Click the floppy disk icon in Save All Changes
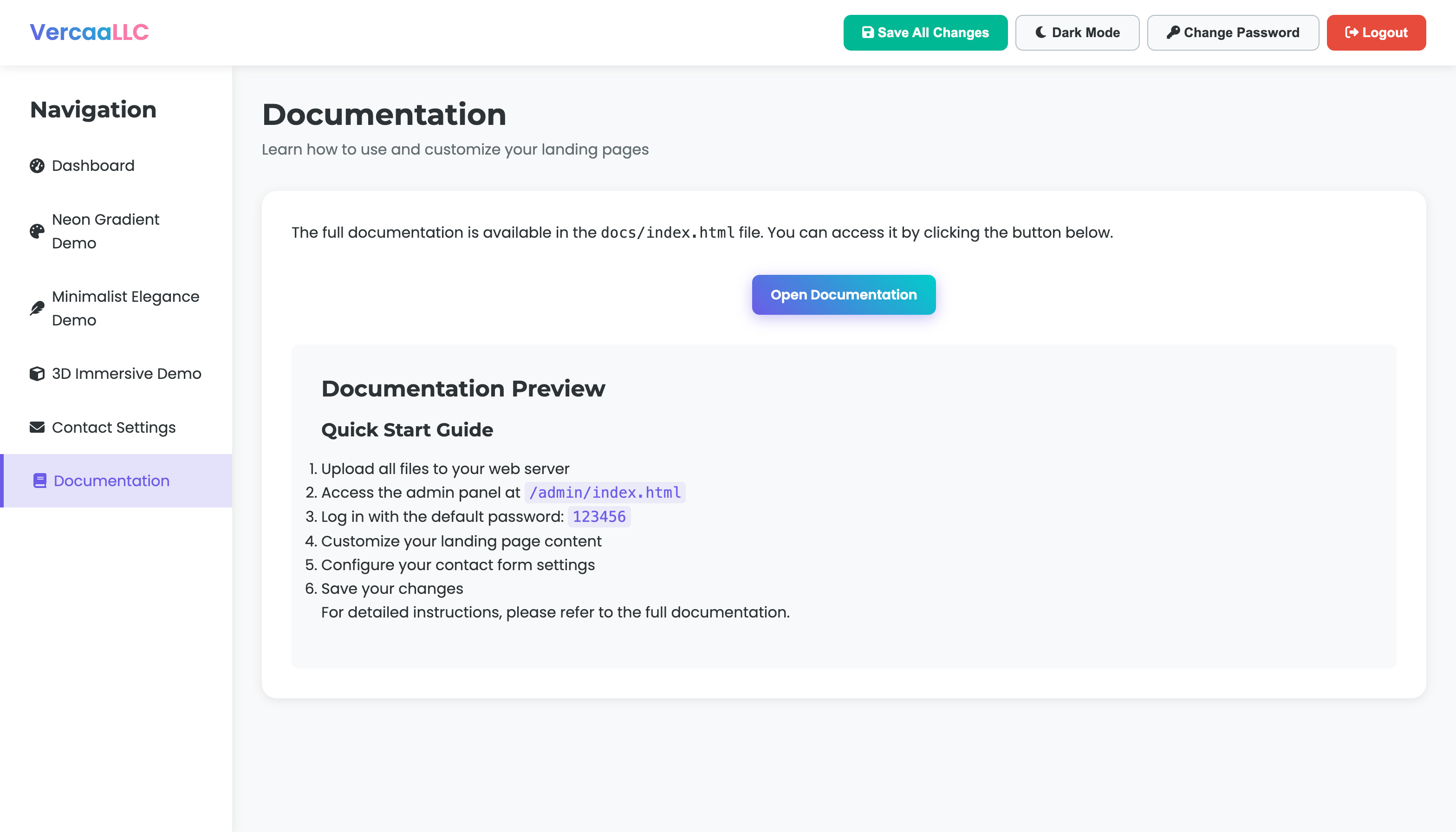 click(867, 32)
